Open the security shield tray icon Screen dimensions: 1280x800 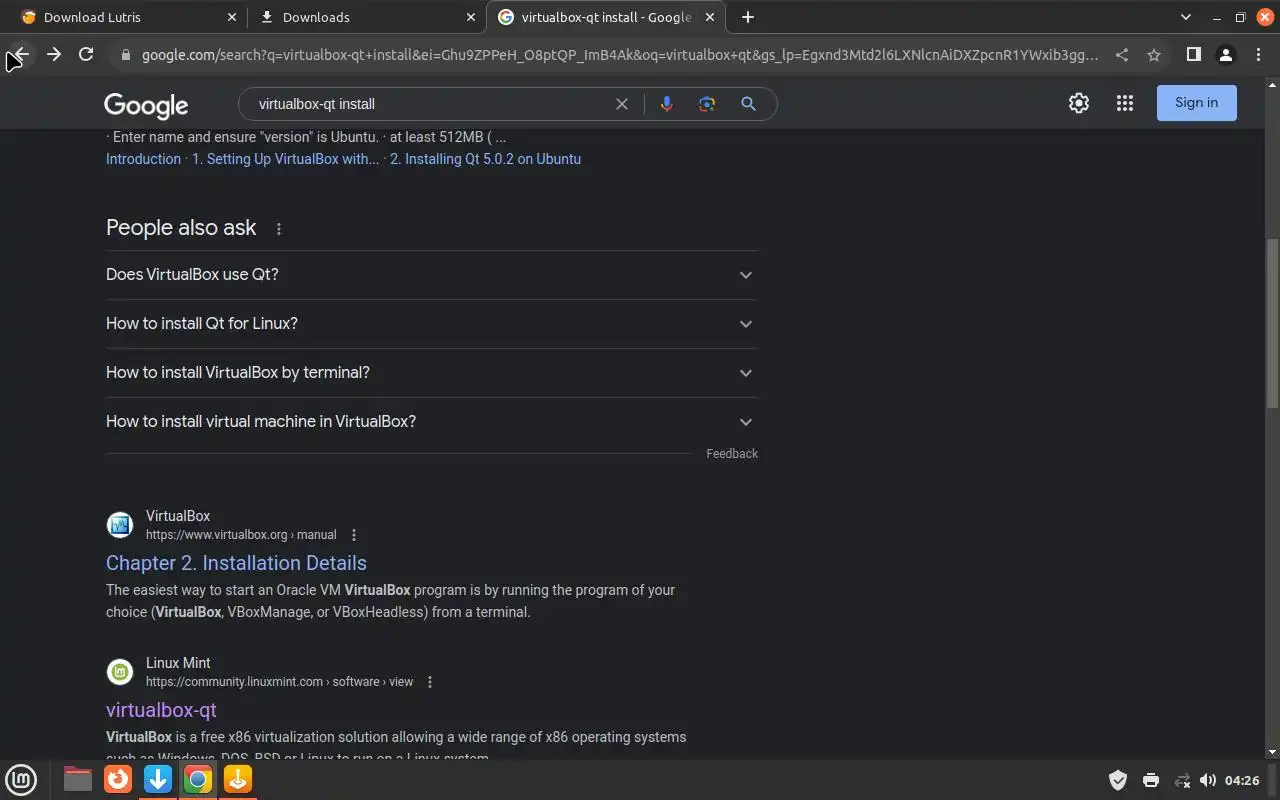point(1118,780)
